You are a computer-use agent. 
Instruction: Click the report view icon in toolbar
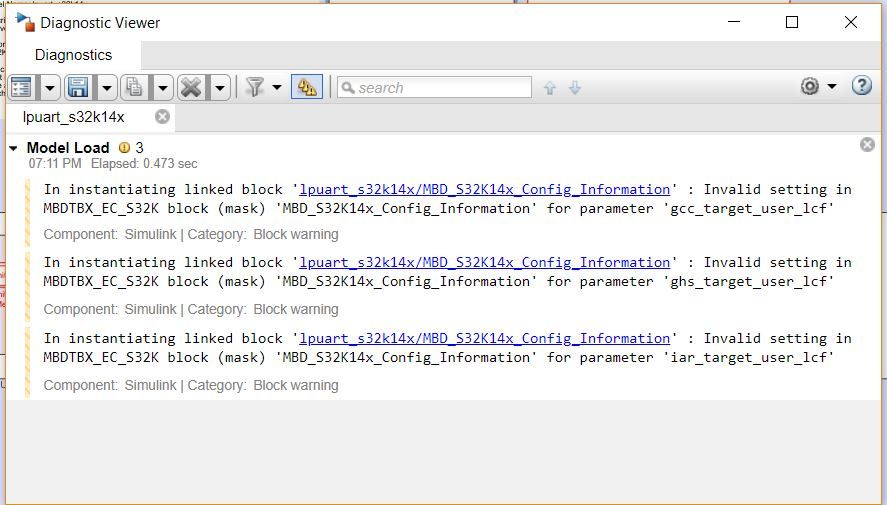[21, 88]
